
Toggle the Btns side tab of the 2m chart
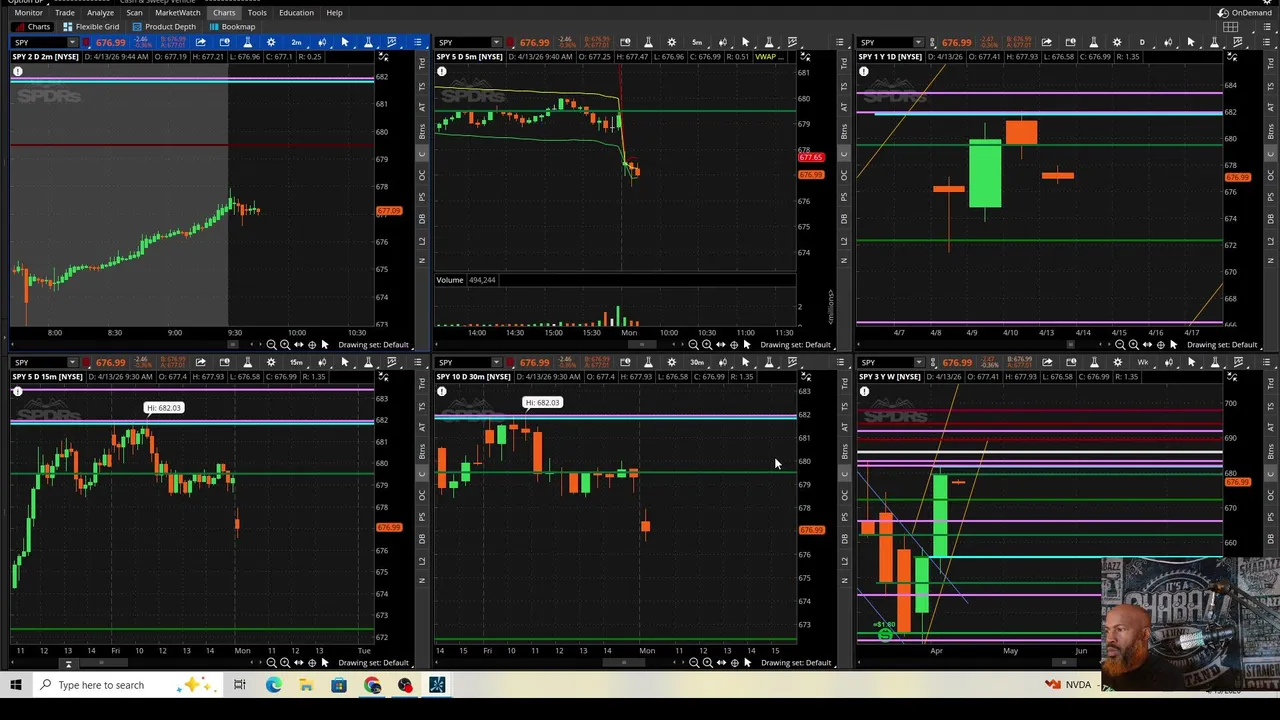pyautogui.click(x=422, y=130)
